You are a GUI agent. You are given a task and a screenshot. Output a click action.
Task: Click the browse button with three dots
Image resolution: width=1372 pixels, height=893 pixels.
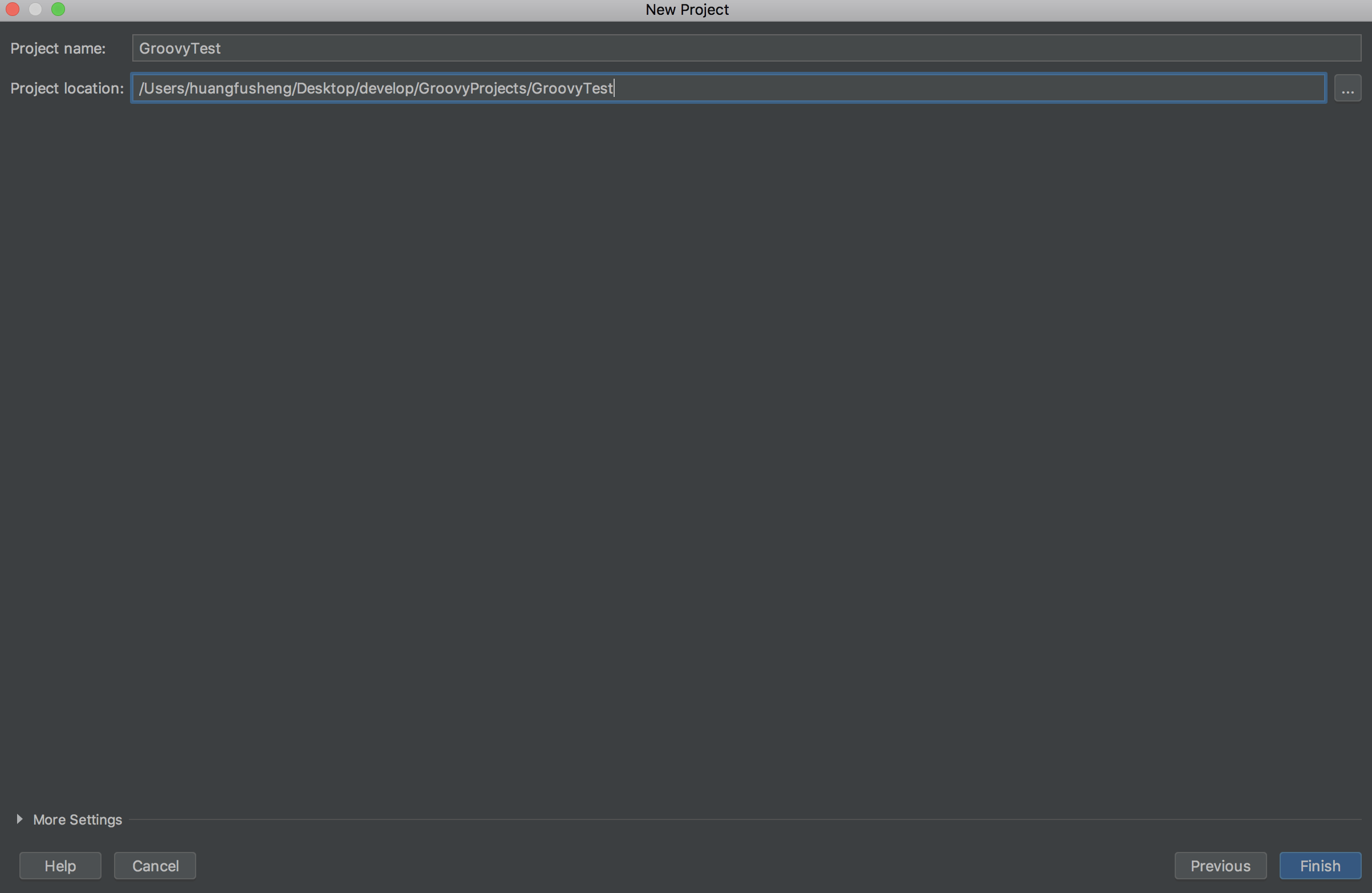(1347, 88)
